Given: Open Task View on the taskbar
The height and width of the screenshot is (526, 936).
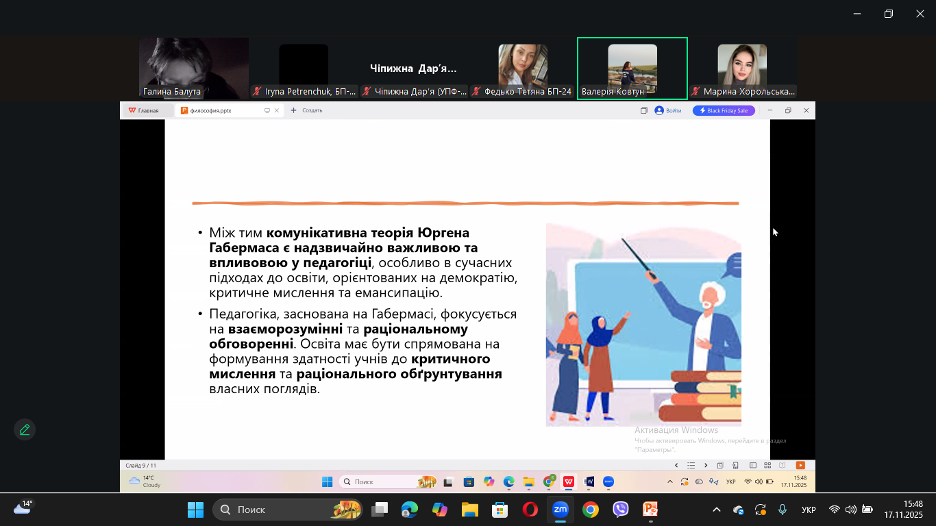Looking at the screenshot, I should [379, 509].
